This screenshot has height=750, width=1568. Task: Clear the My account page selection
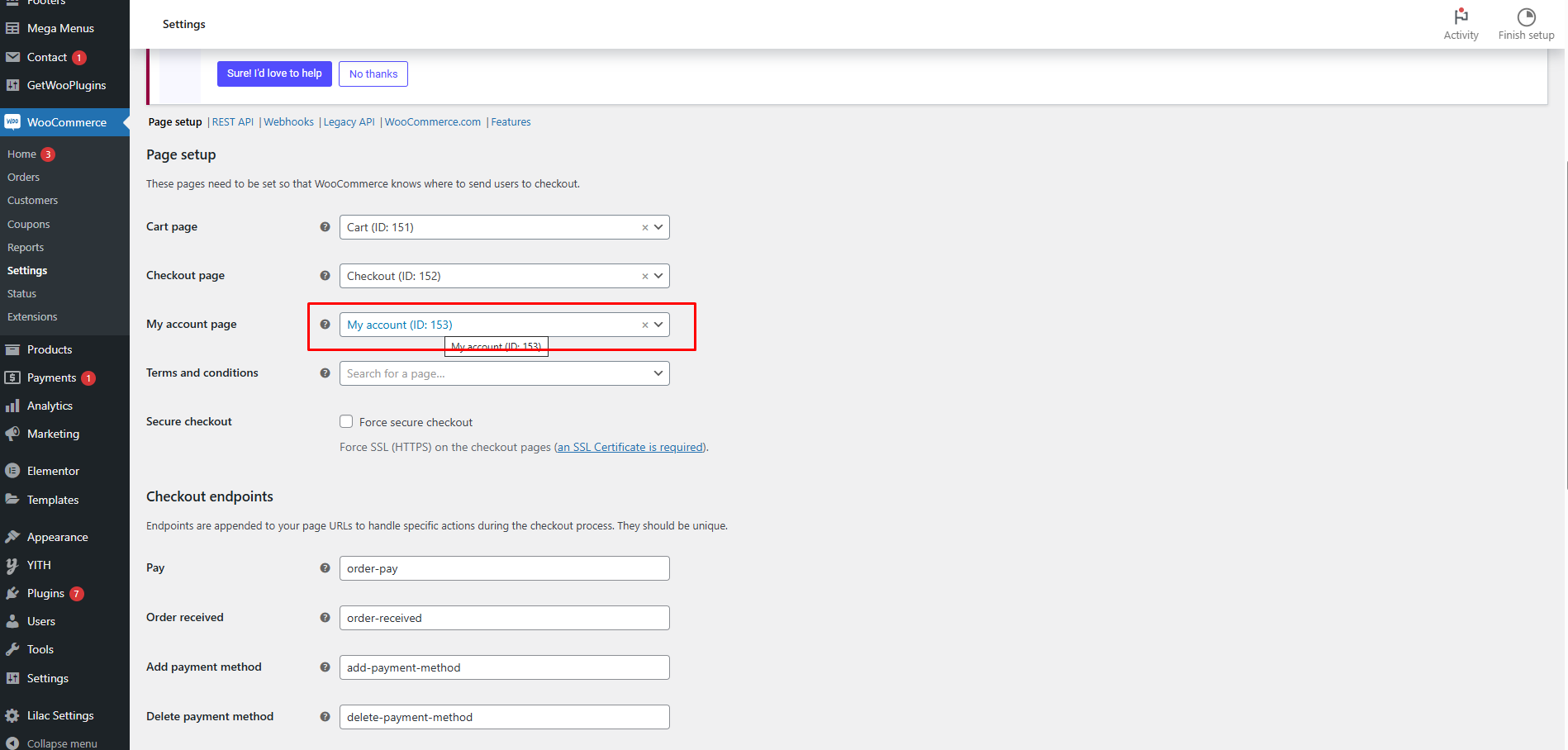(645, 325)
